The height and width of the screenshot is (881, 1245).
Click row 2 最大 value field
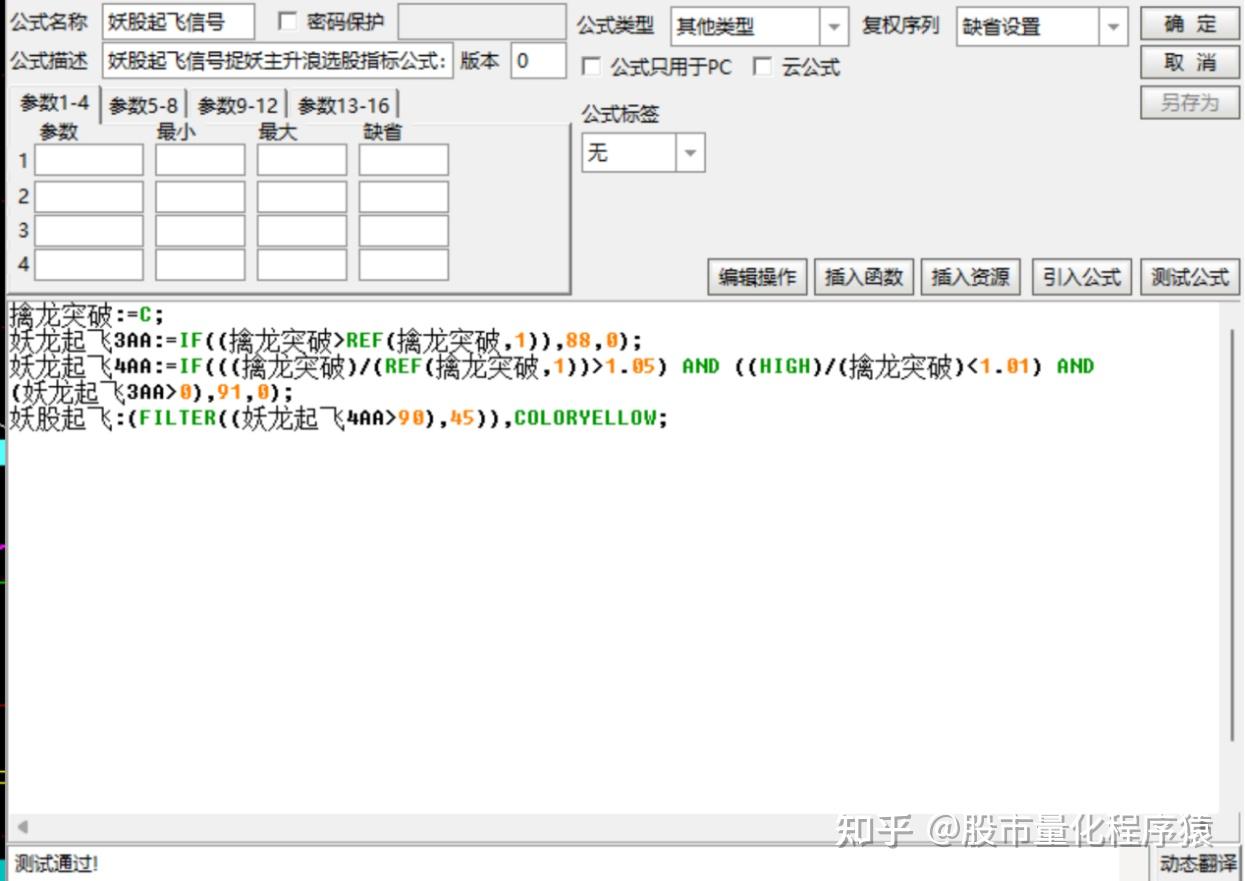302,196
